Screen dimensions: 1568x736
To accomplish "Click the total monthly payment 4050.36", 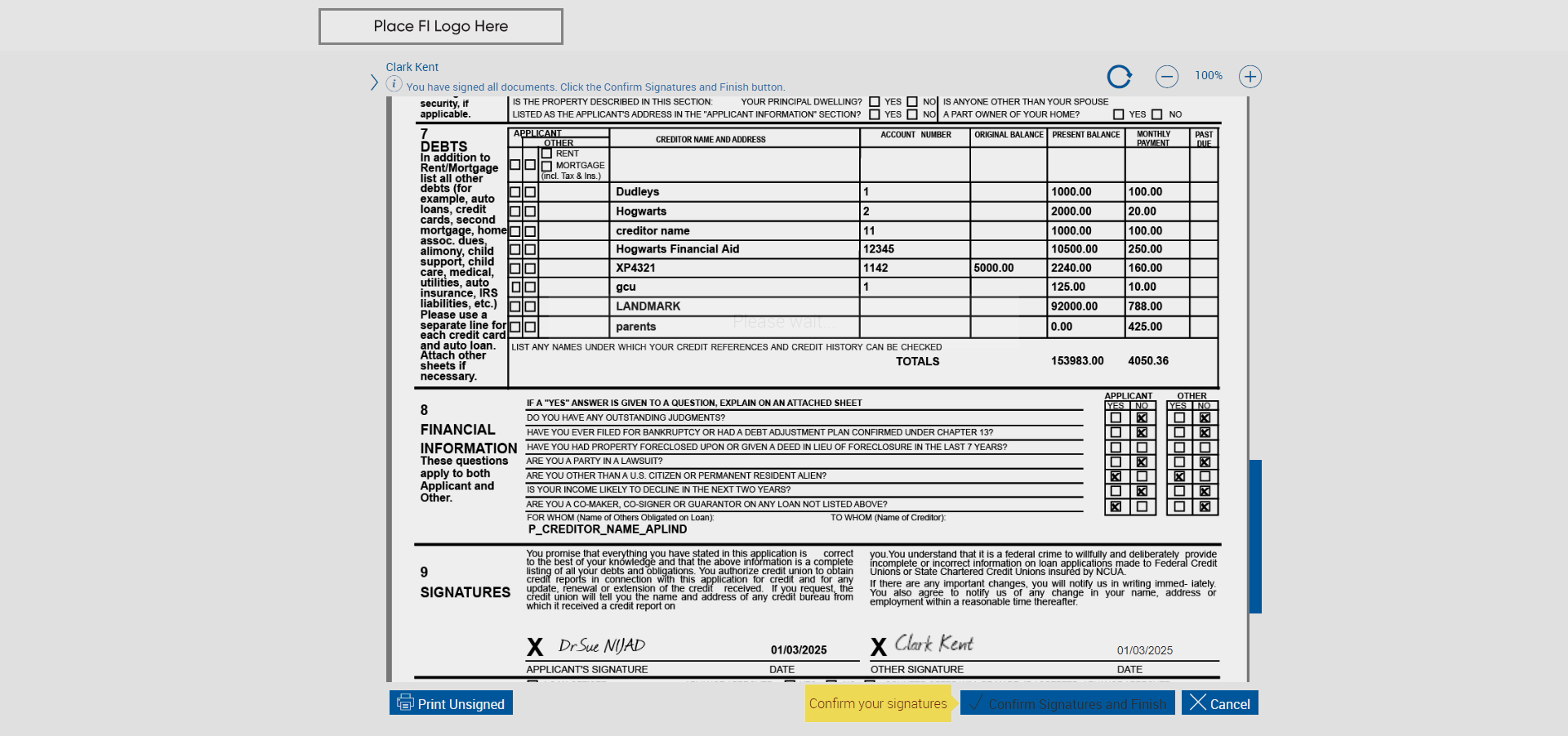I will coord(1148,361).
